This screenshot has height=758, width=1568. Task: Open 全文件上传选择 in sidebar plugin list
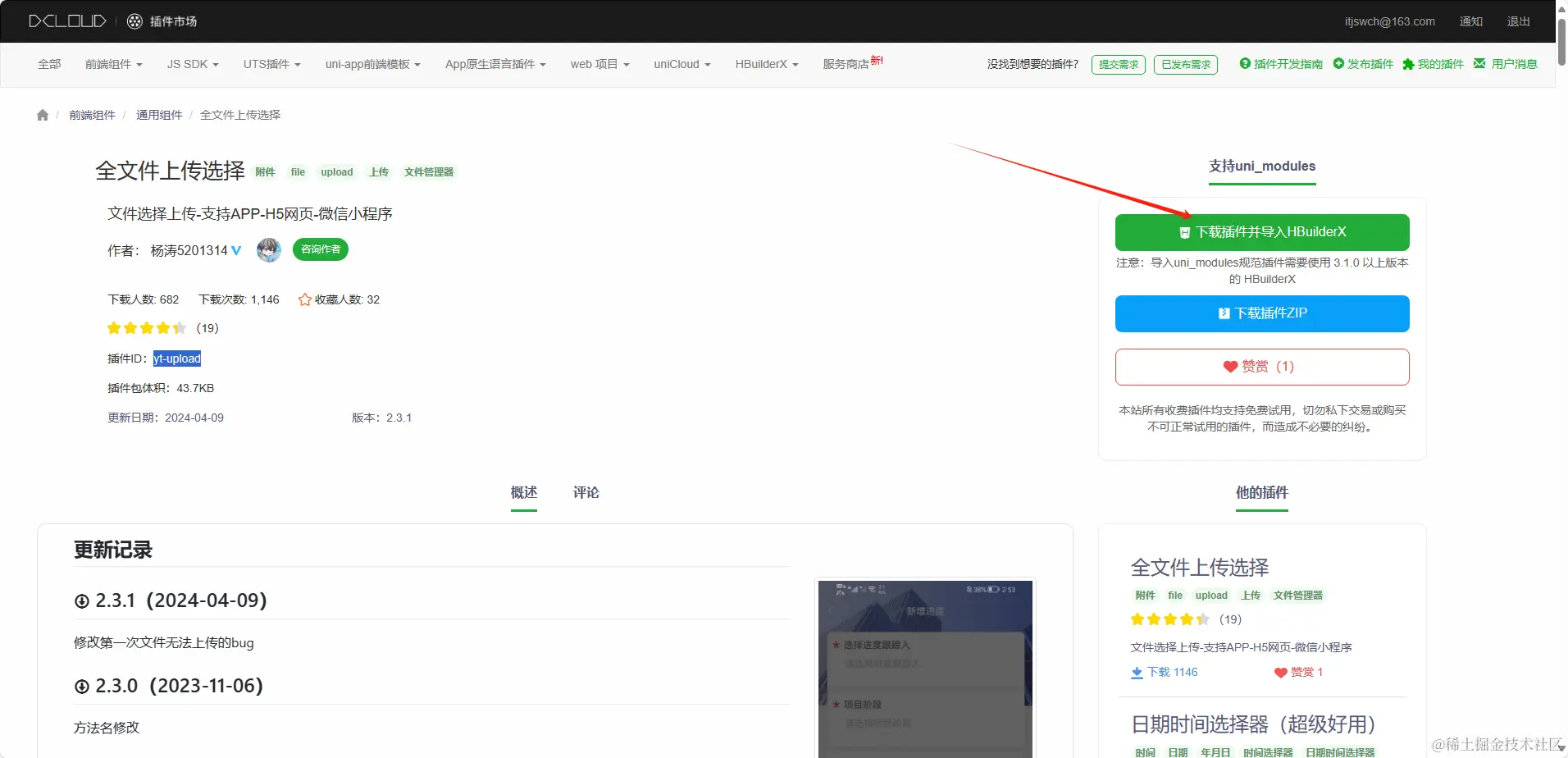tap(1200, 568)
